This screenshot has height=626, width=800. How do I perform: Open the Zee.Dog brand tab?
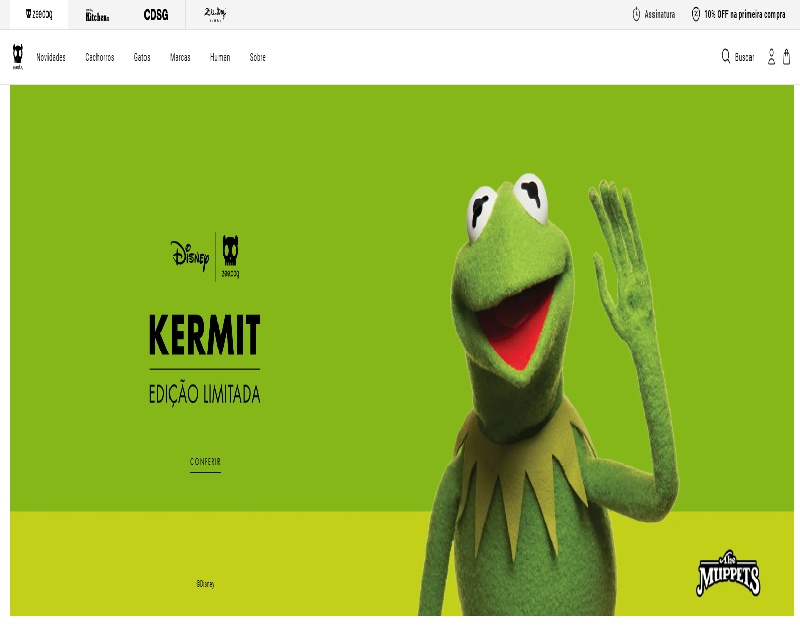pyautogui.click(x=39, y=14)
